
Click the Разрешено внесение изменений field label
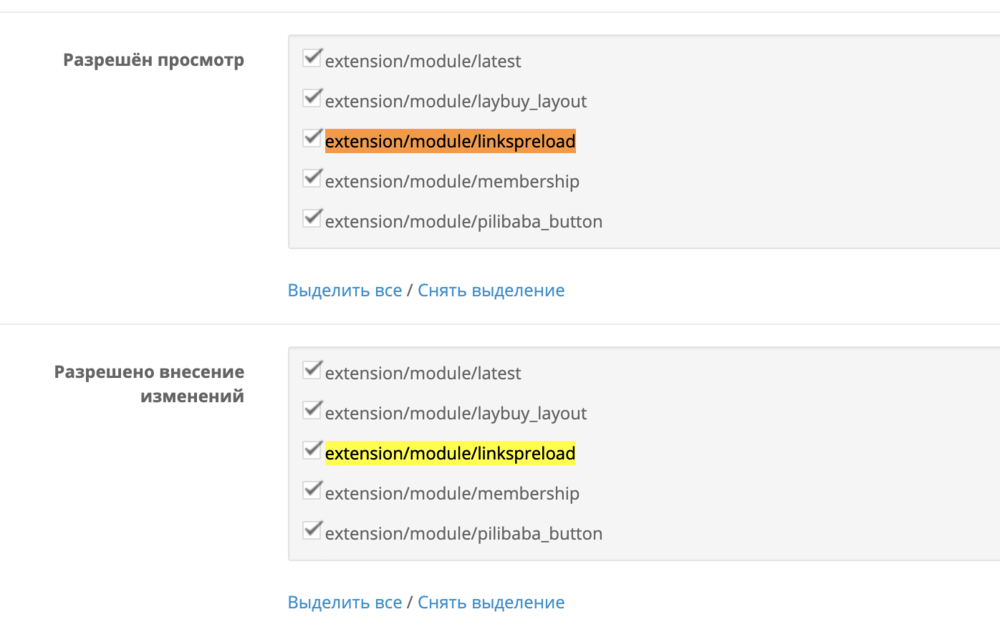(148, 384)
